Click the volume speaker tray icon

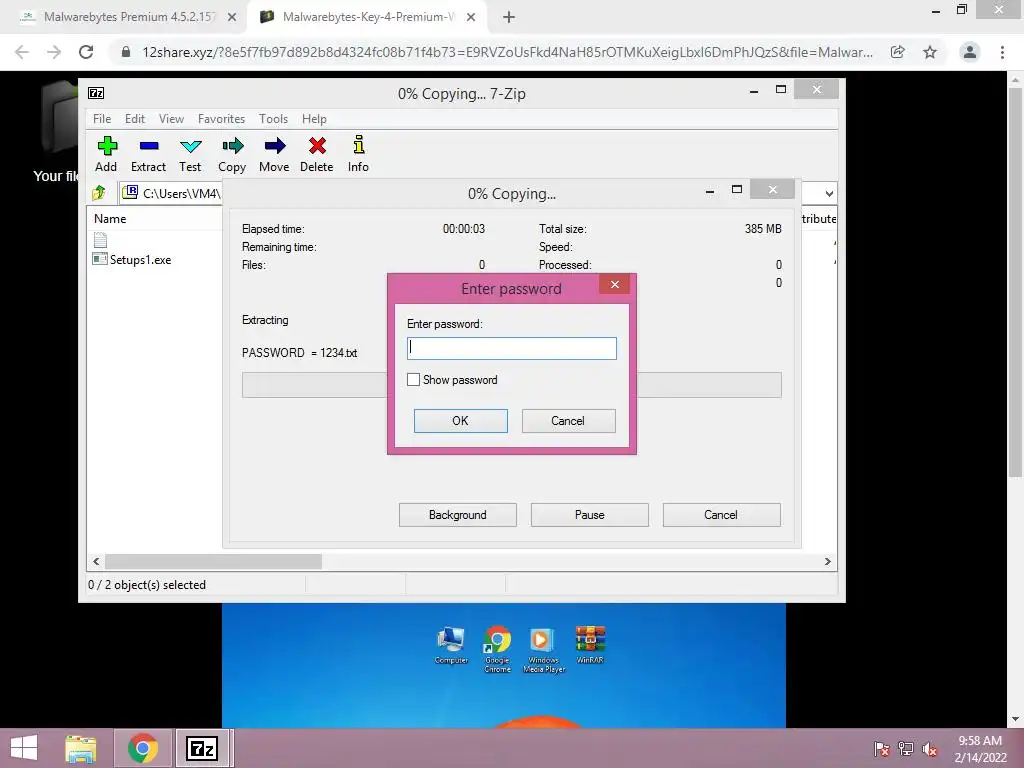pos(929,749)
